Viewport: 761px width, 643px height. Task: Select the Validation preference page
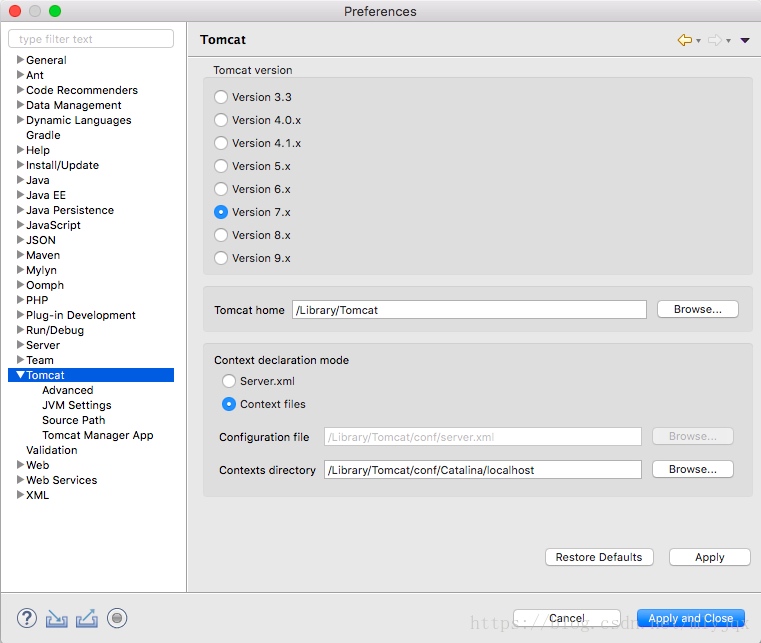click(x=51, y=450)
